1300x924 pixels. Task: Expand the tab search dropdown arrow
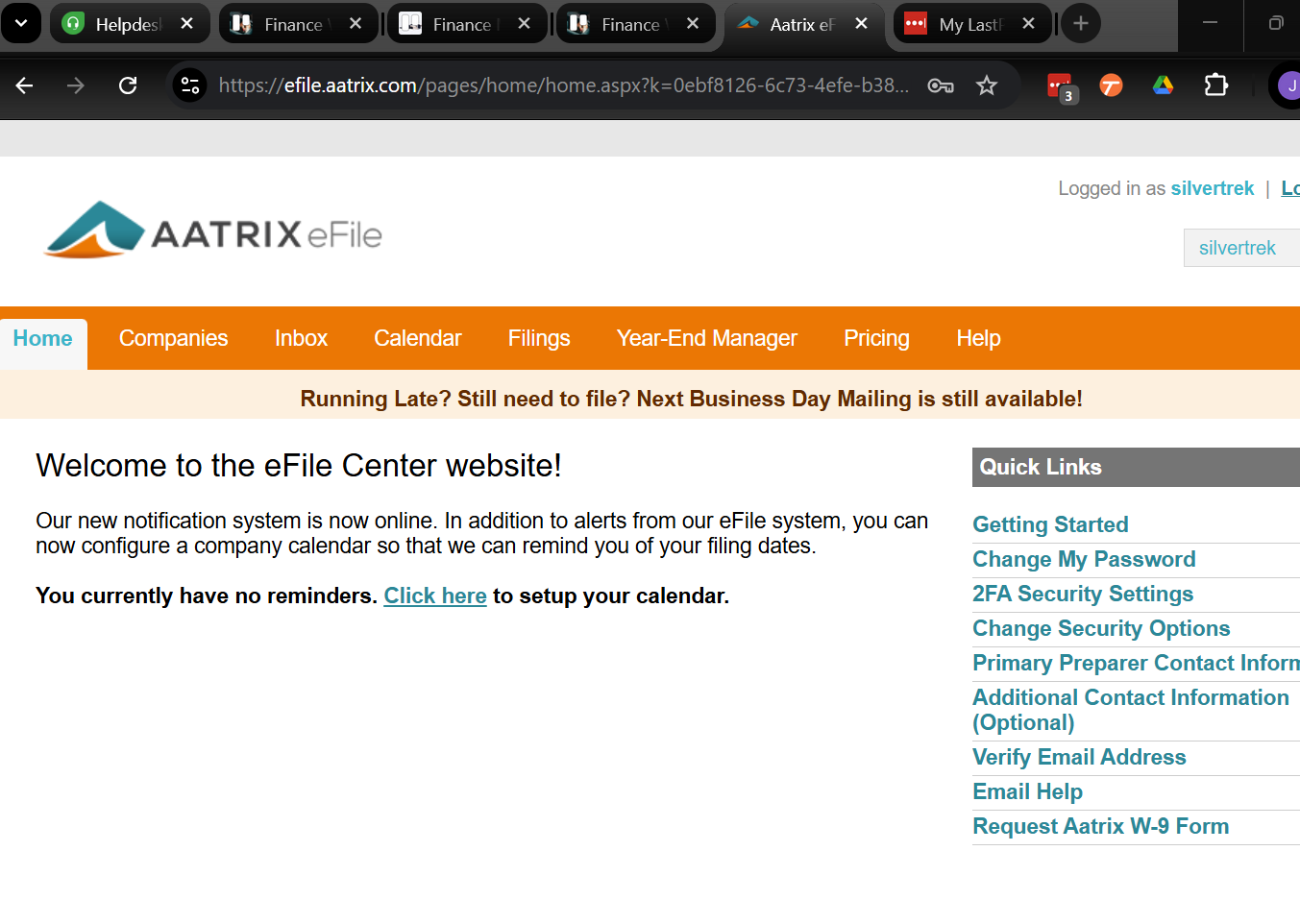(x=21, y=23)
